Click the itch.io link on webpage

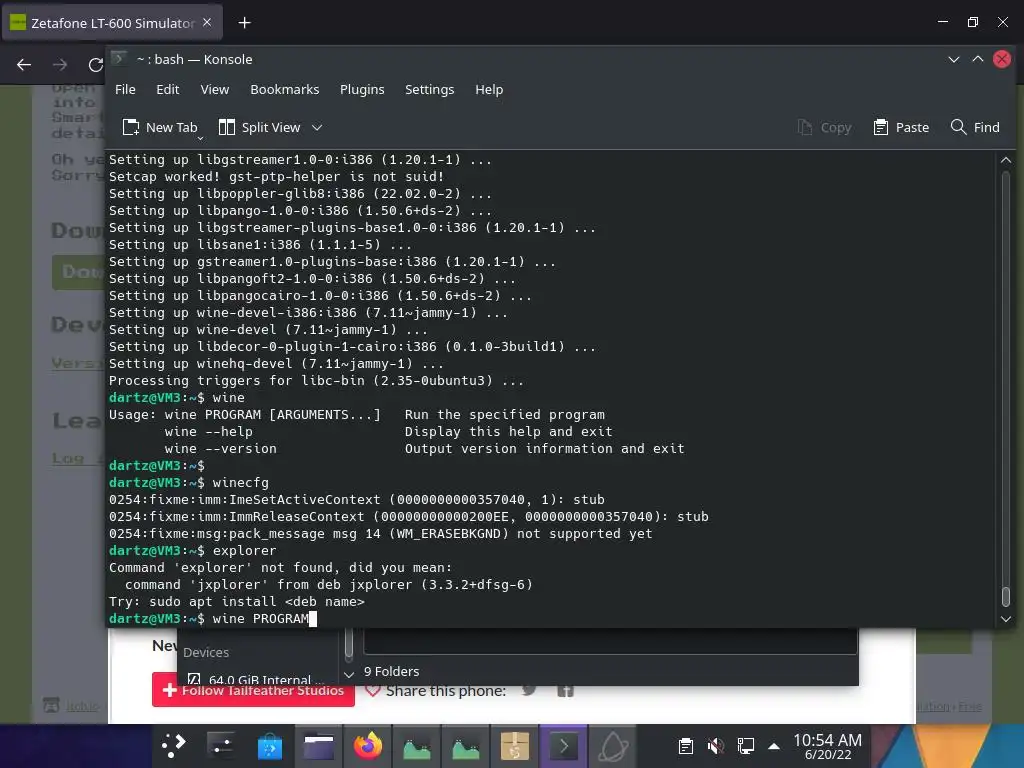tap(82, 705)
